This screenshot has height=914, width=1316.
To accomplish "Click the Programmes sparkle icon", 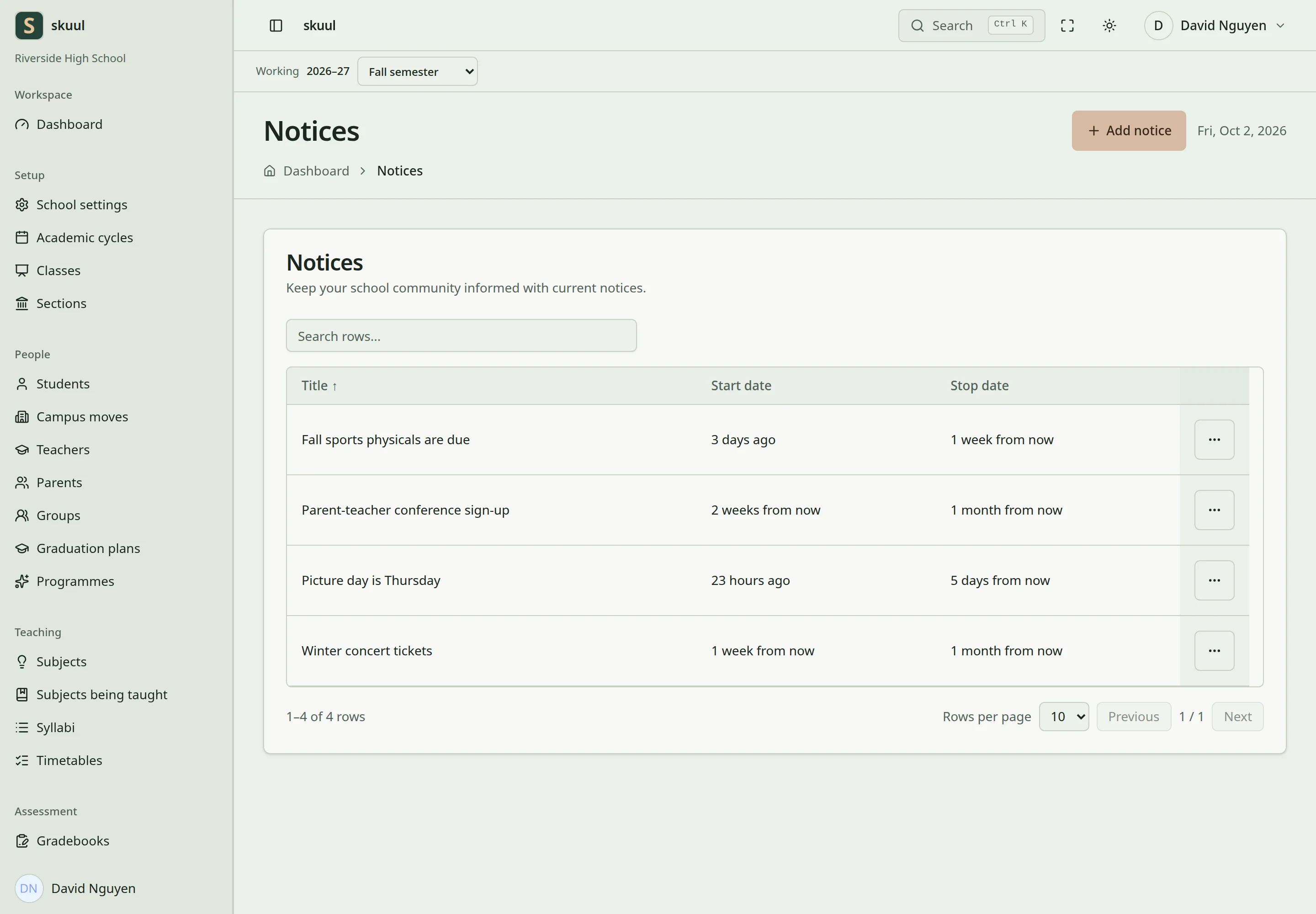I will coord(22,581).
